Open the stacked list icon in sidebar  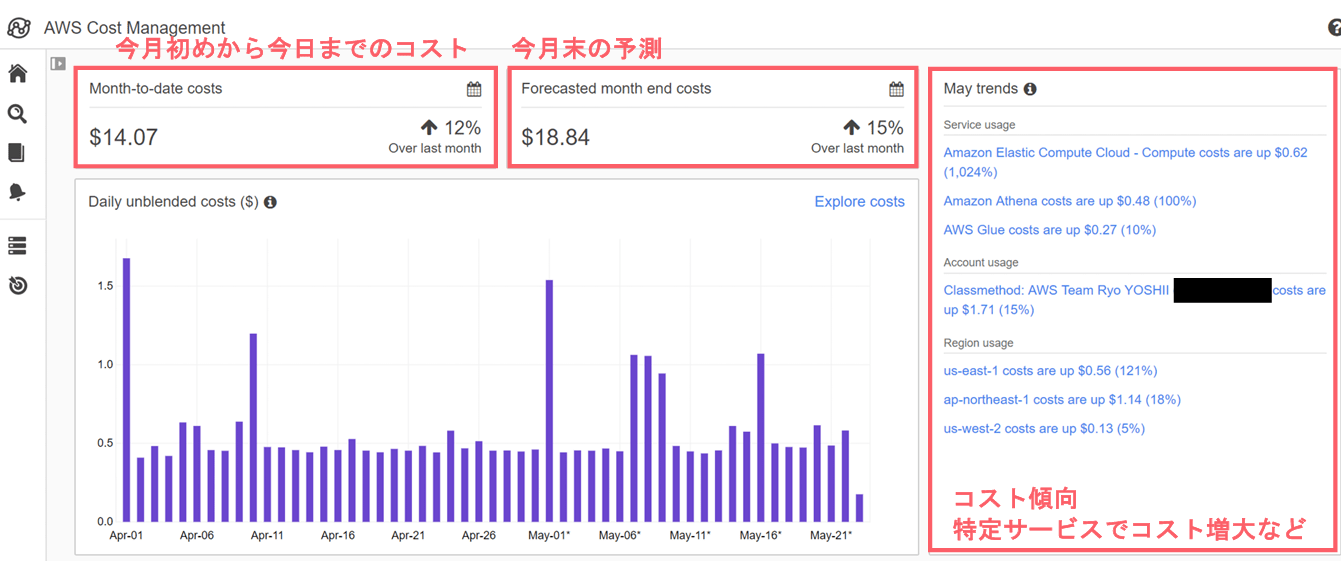pos(17,246)
